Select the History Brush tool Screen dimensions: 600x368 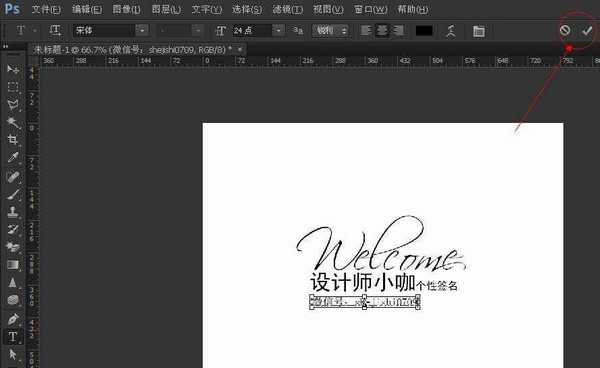(13, 229)
